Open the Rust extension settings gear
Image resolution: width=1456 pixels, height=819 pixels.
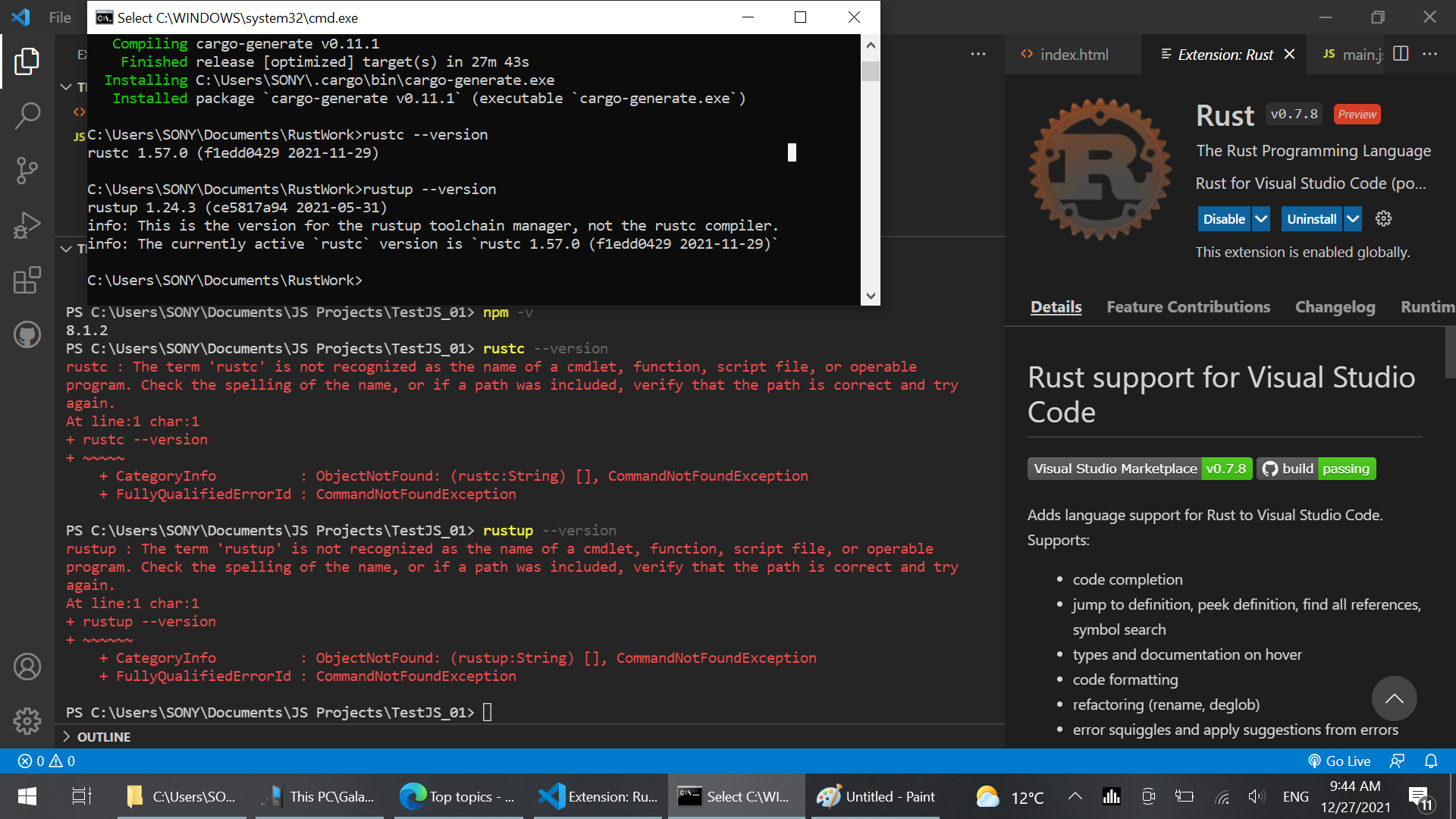click(x=1383, y=219)
